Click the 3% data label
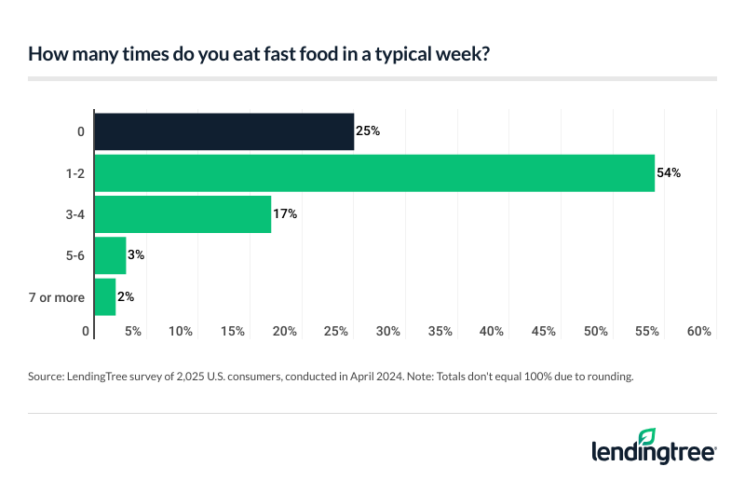The image size is (745, 480). tap(136, 255)
